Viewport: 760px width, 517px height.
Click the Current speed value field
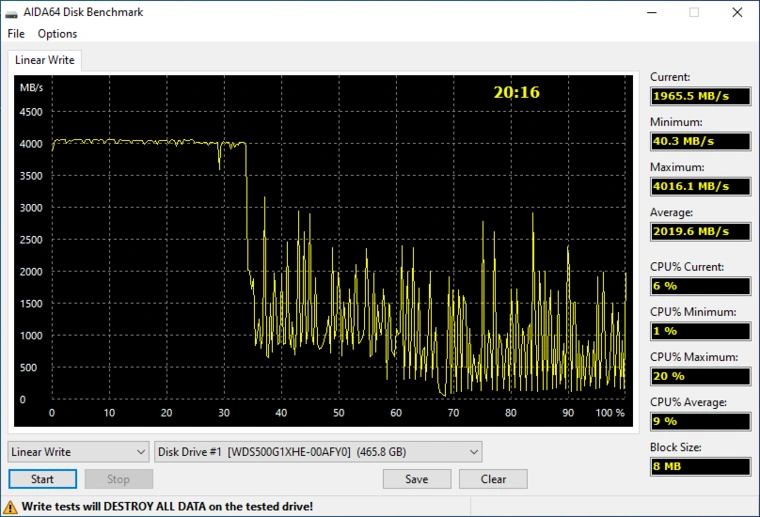click(700, 96)
